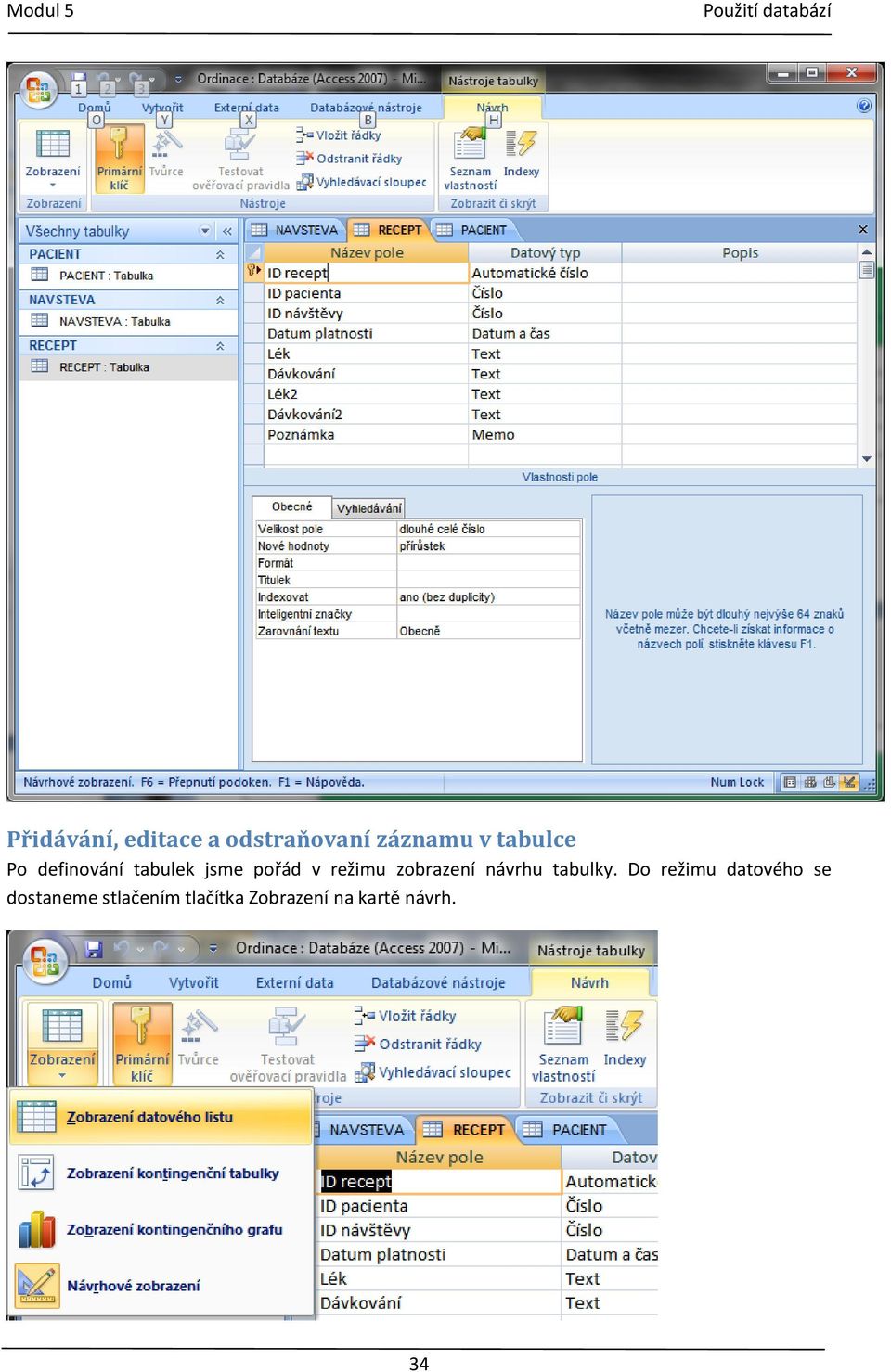The width and height of the screenshot is (891, 1372).
Task: Select PivotTable view icon in the status bar
Action: [809, 782]
